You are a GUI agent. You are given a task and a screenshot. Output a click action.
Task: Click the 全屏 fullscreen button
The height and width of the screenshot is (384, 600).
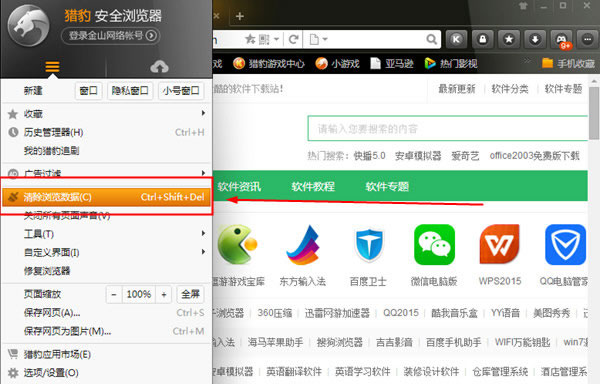coord(191,294)
